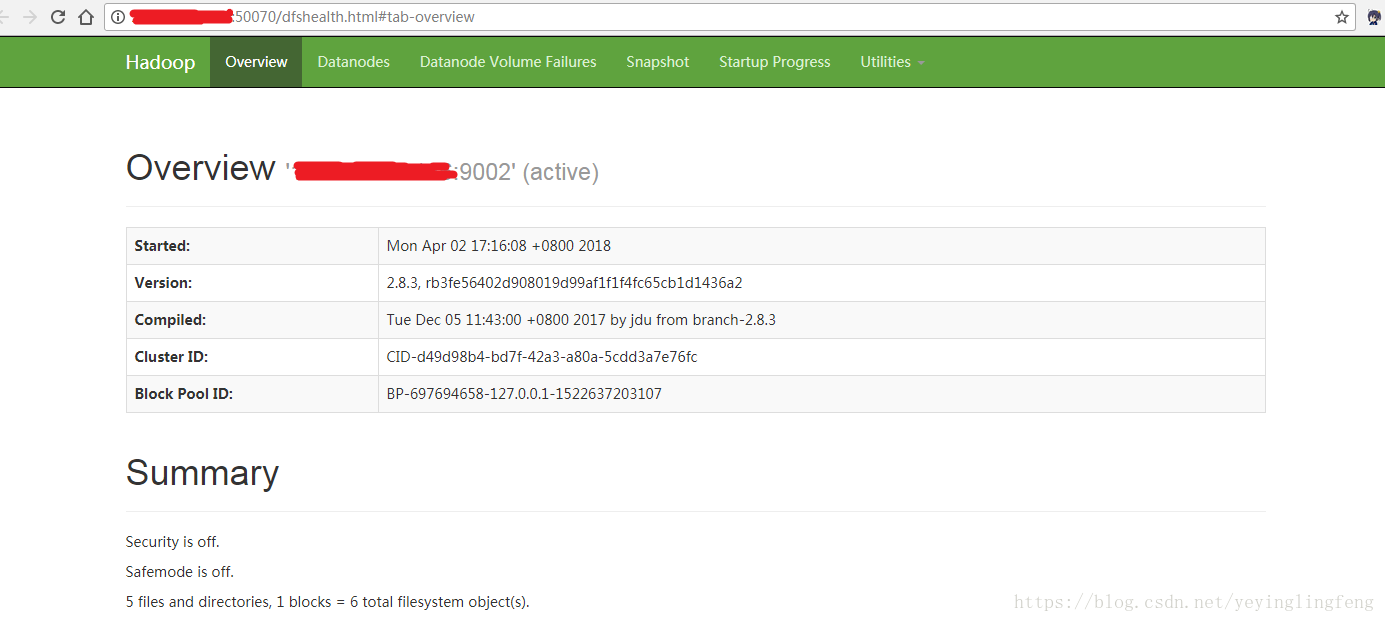Expand the Utilities dropdown menu
1385x622 pixels.
[x=892, y=62]
